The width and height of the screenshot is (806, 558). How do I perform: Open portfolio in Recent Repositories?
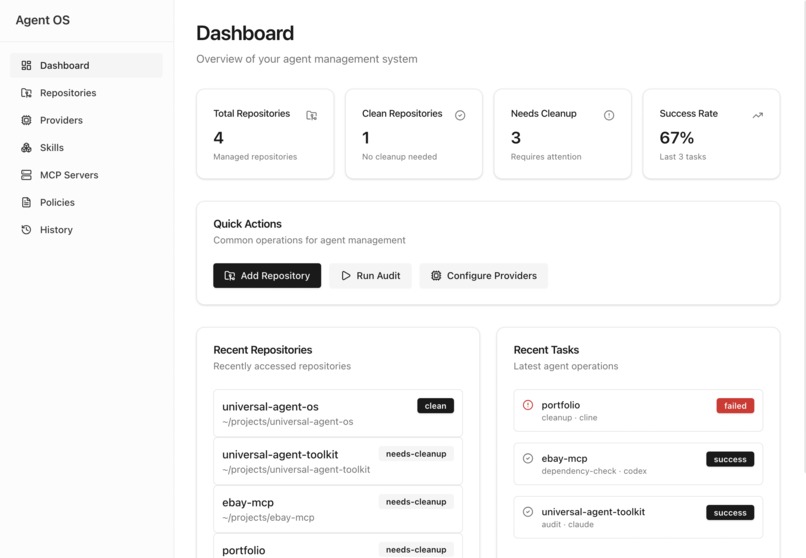point(338,546)
